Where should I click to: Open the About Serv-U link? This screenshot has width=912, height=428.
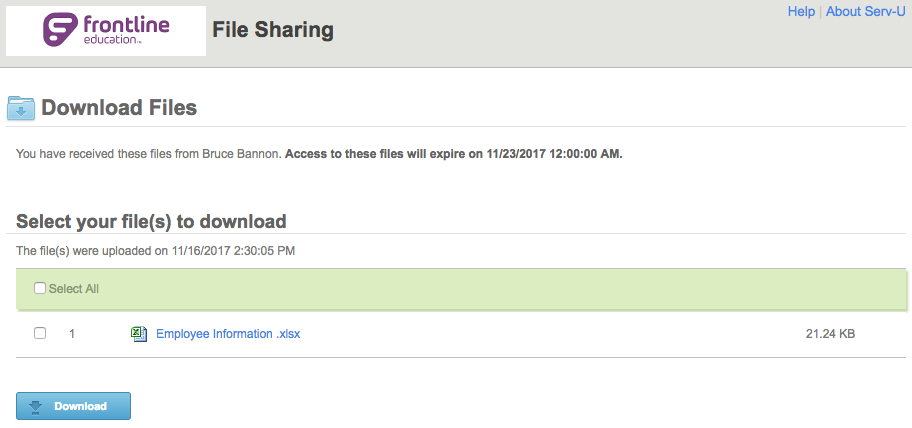(865, 12)
